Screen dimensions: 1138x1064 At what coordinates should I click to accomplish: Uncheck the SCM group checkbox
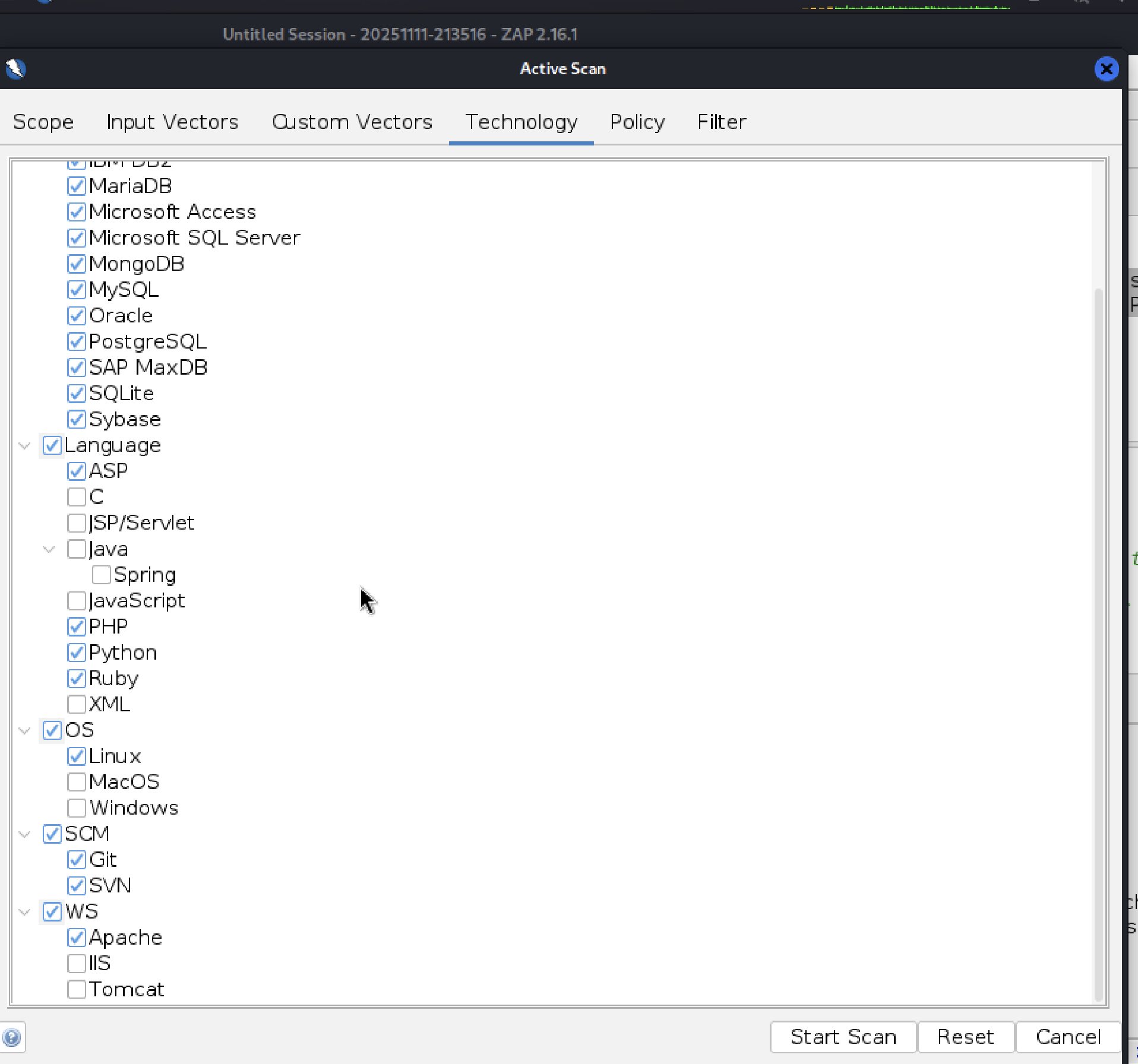[x=52, y=834]
